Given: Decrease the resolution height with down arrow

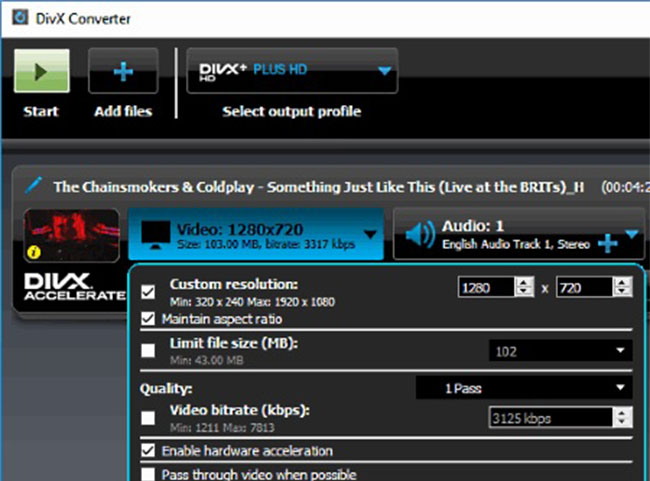Looking at the screenshot, I should pos(623,292).
